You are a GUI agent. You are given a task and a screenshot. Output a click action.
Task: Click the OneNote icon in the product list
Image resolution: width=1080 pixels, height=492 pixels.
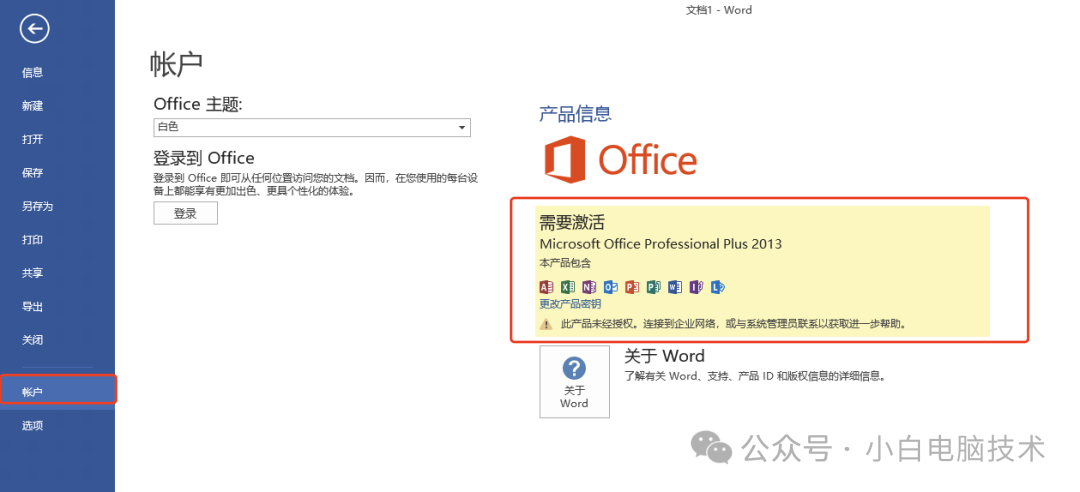589,287
